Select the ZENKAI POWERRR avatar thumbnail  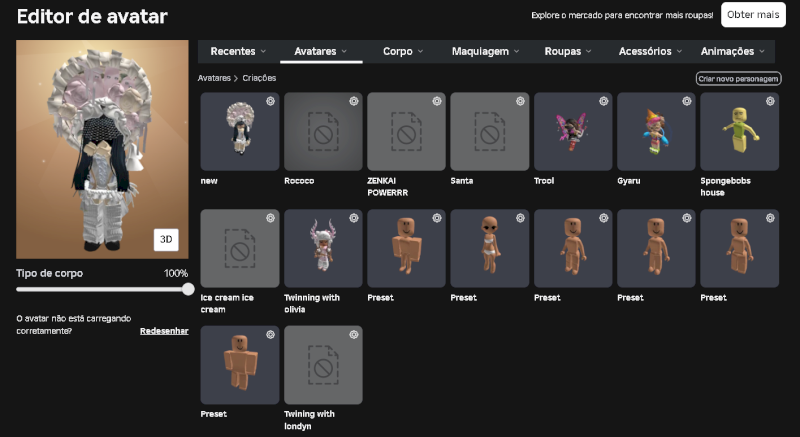coord(406,132)
